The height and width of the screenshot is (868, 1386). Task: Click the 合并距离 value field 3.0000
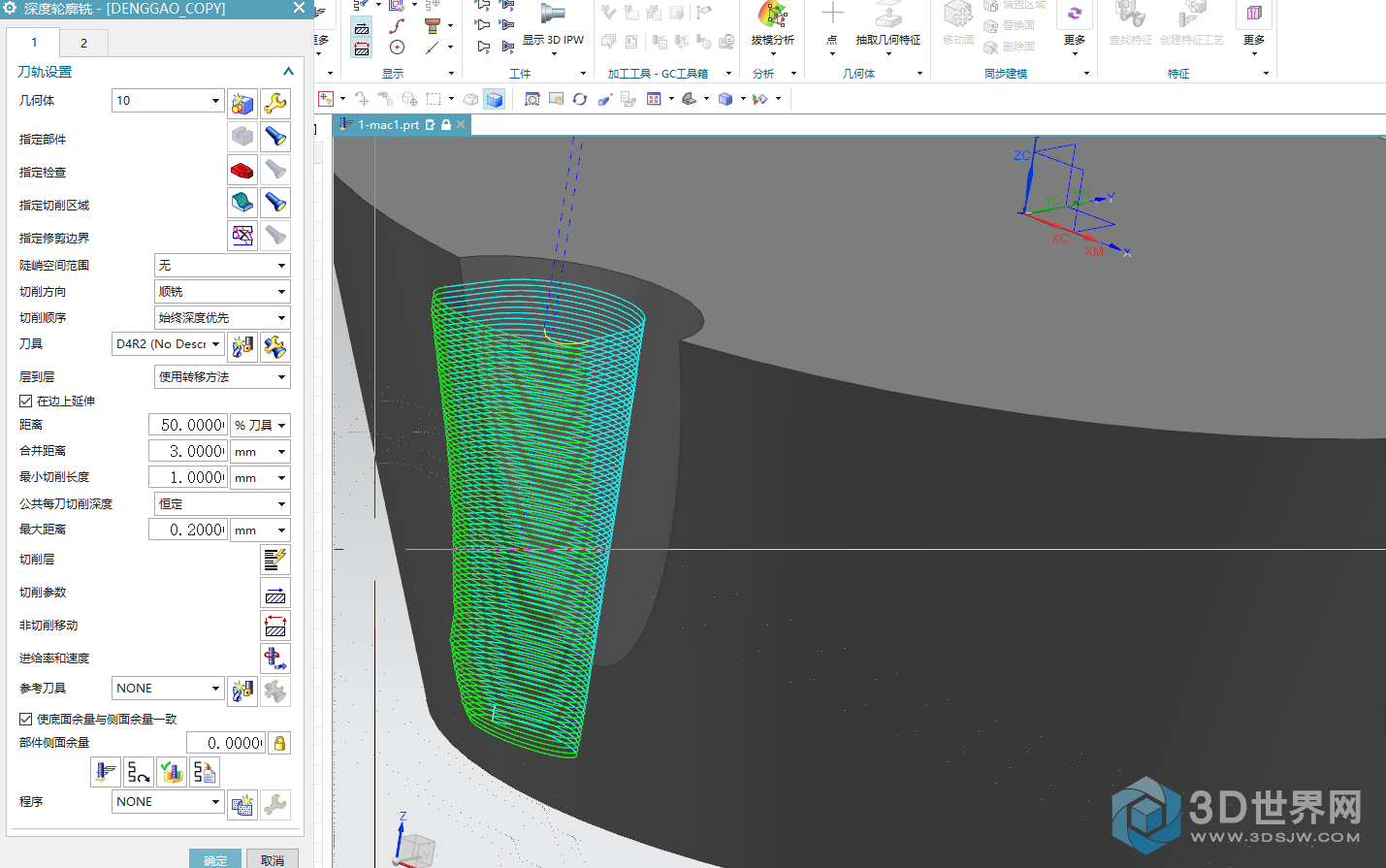[x=188, y=451]
